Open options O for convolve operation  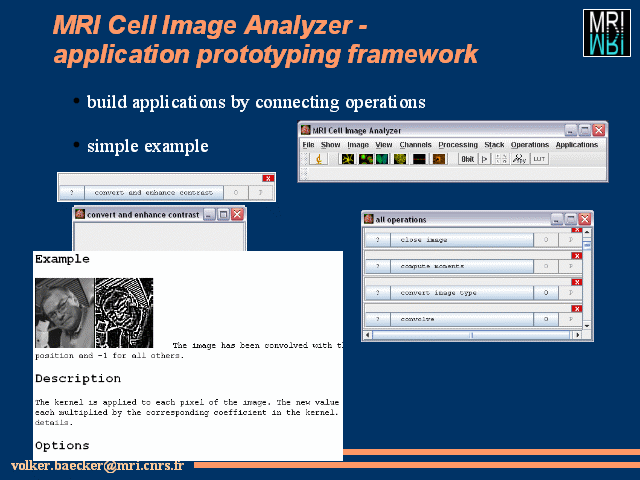(546, 319)
